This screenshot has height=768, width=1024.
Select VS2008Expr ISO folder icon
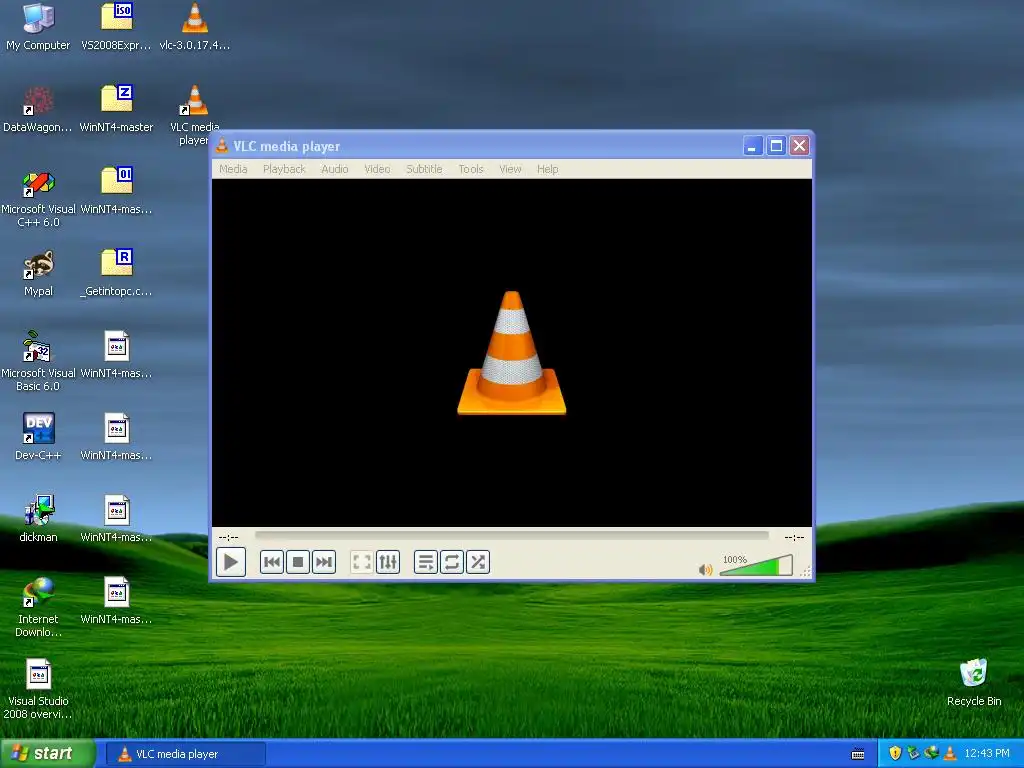point(116,27)
